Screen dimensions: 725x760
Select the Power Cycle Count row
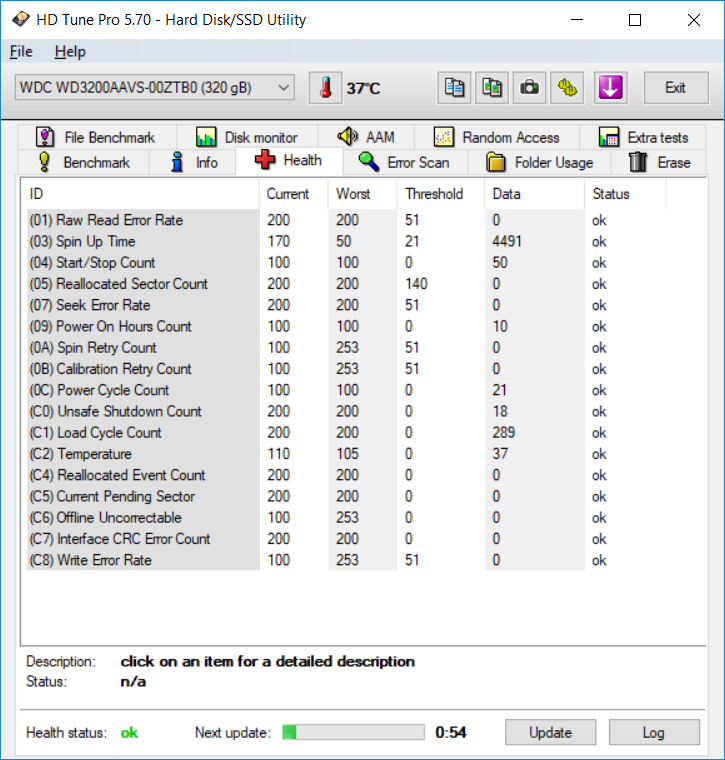click(347, 390)
